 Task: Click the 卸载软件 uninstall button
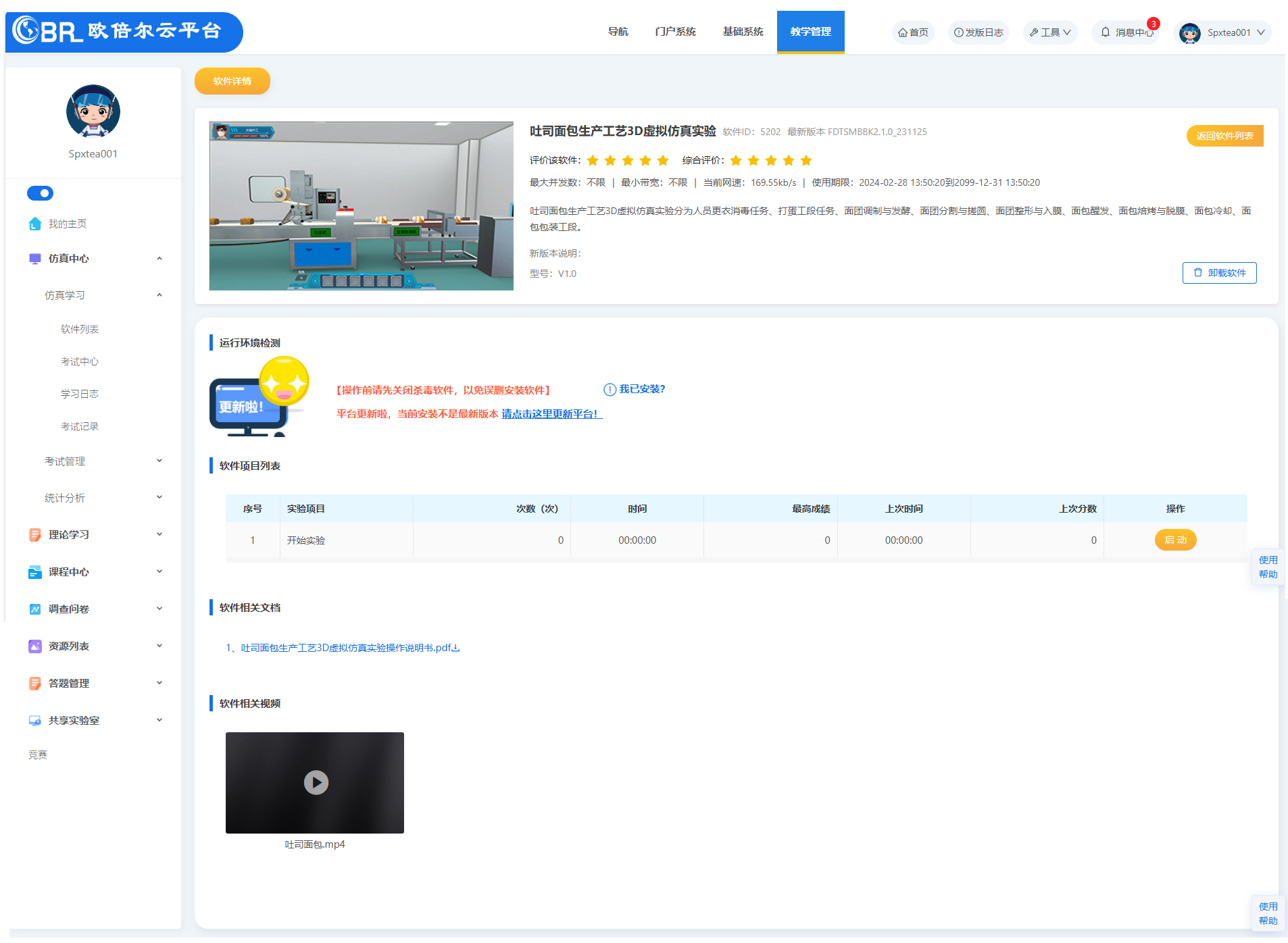(x=1220, y=273)
